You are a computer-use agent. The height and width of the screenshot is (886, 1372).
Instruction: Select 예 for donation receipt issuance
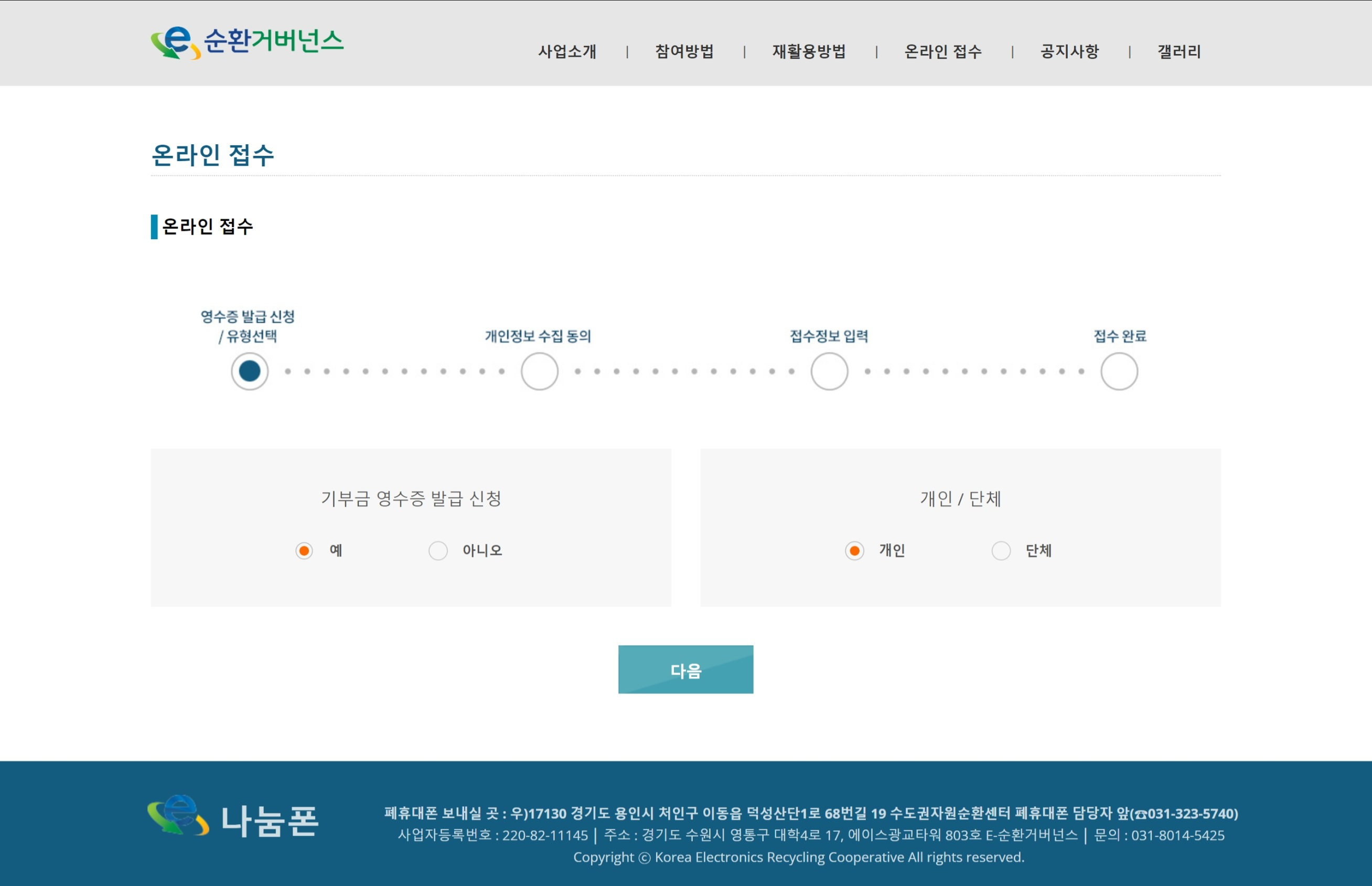304,551
